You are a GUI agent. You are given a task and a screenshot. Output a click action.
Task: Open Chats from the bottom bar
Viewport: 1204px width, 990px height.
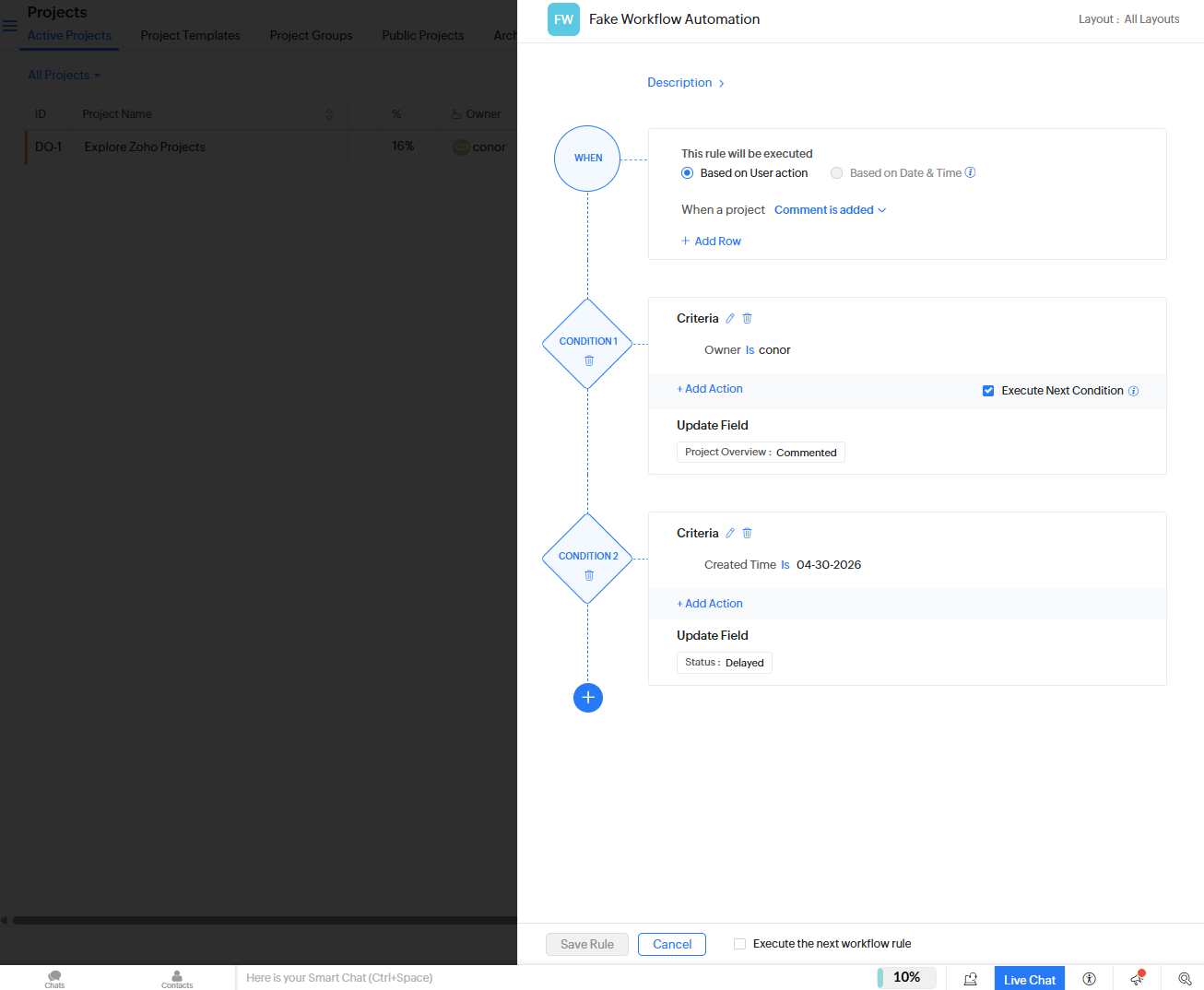(x=53, y=979)
